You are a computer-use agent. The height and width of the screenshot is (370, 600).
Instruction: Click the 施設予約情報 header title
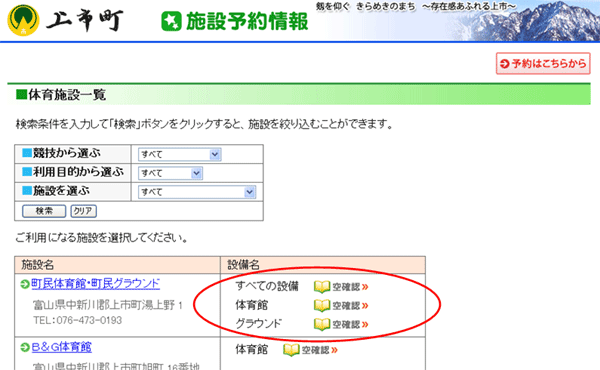point(247,21)
